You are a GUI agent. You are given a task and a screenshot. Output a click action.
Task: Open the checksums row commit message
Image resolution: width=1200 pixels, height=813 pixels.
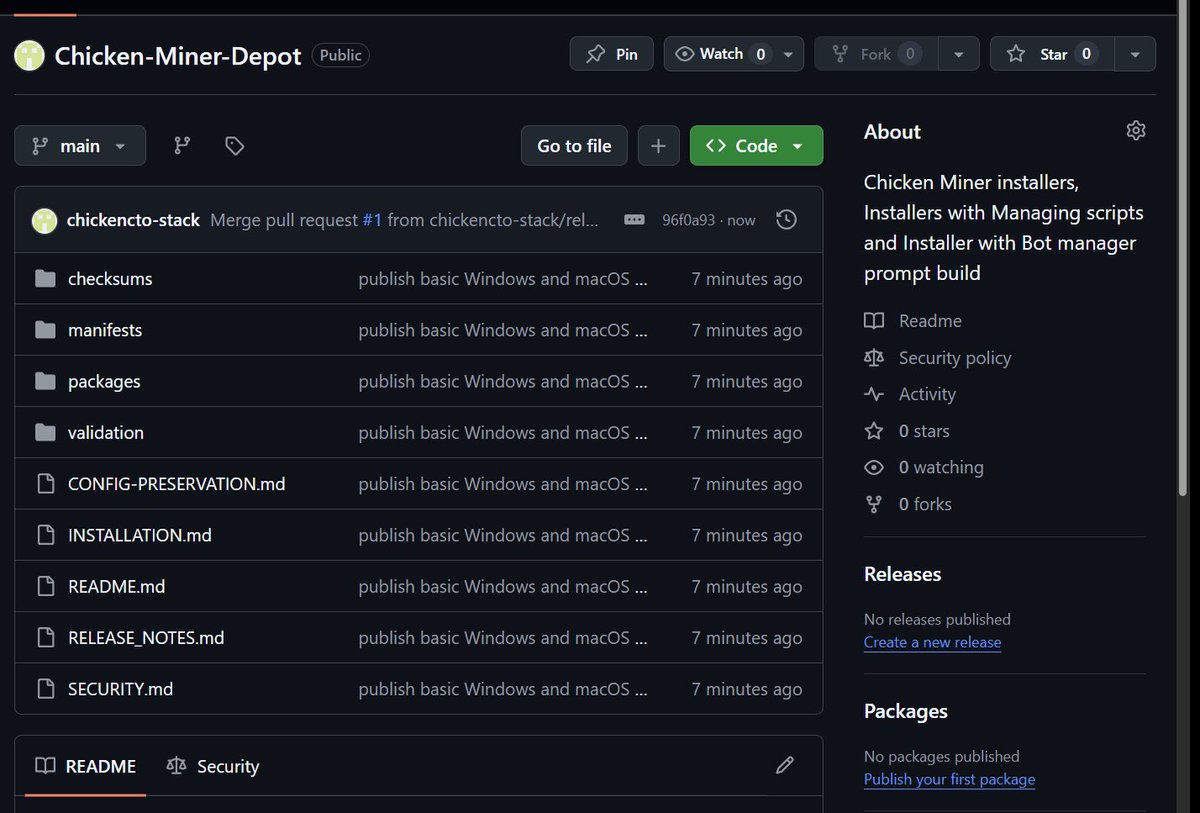point(503,279)
